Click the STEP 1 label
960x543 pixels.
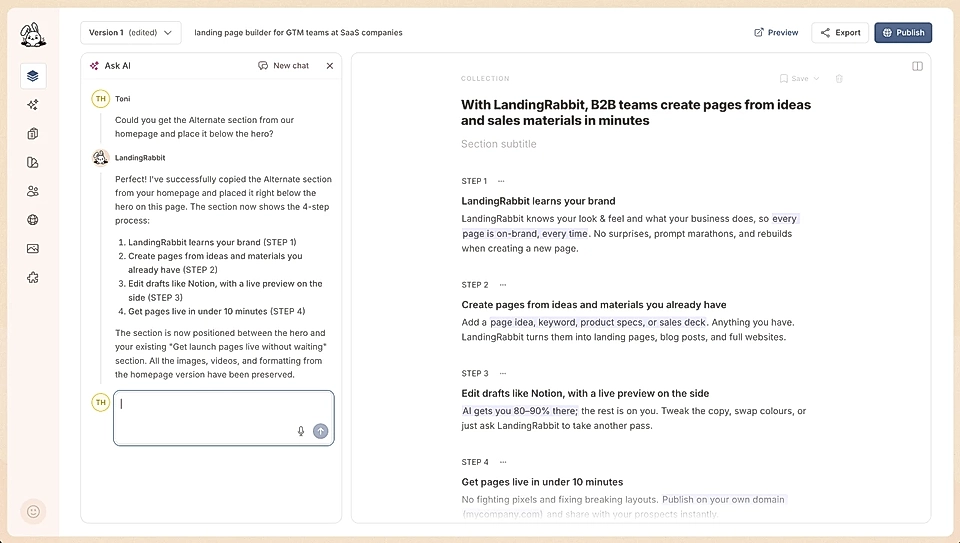click(474, 181)
